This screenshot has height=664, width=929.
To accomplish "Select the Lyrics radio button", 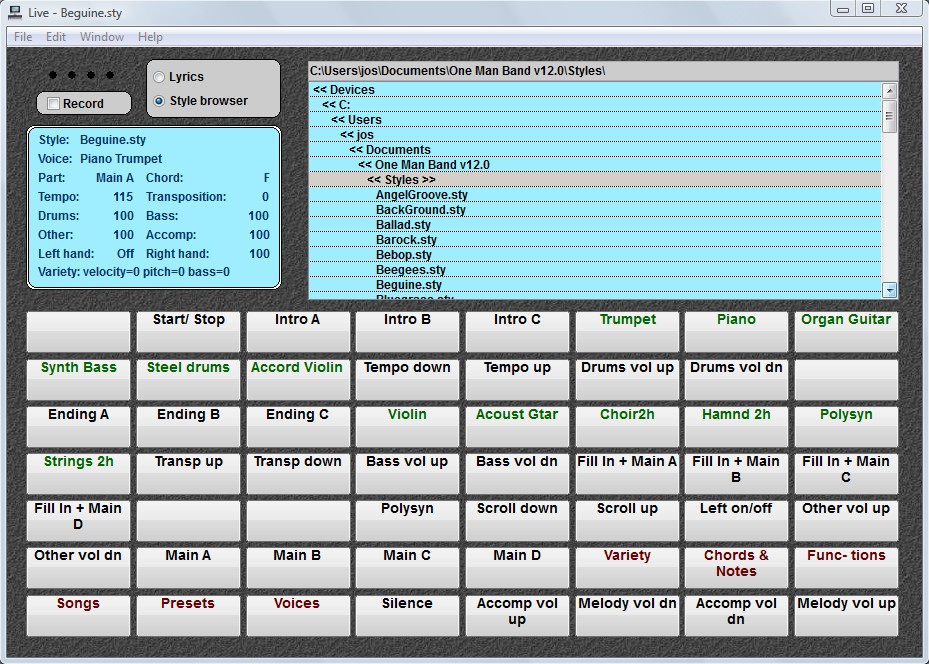I will coord(160,77).
